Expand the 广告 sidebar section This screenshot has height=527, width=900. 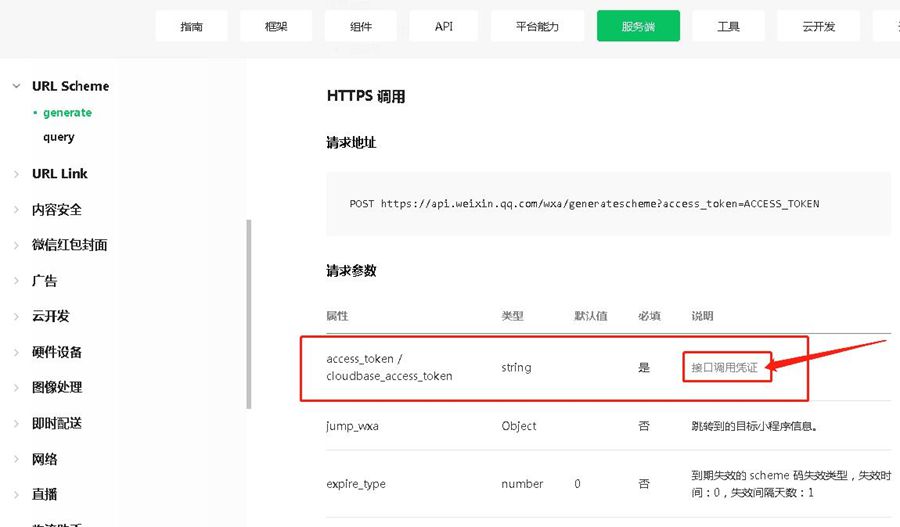44,281
